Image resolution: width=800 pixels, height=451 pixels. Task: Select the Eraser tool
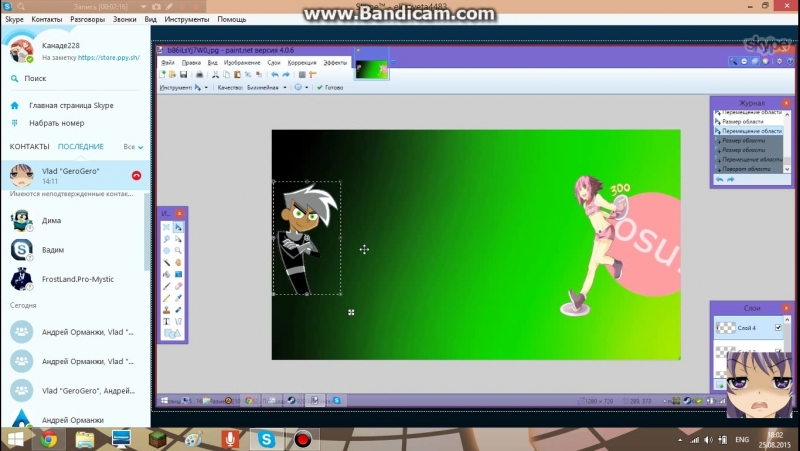178,286
